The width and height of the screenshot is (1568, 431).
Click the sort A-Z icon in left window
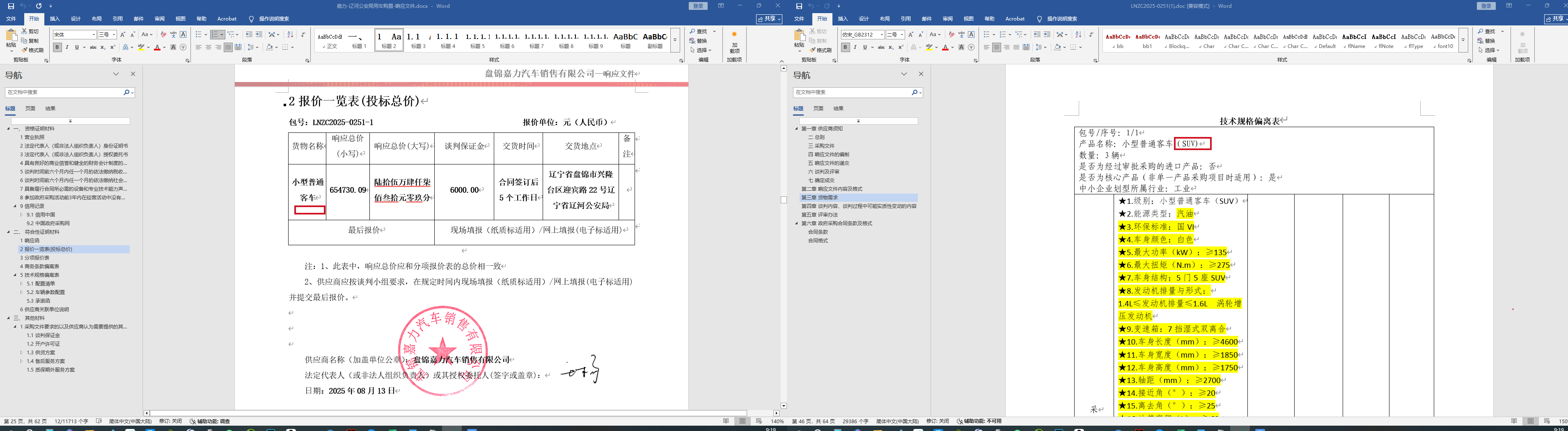[290, 34]
